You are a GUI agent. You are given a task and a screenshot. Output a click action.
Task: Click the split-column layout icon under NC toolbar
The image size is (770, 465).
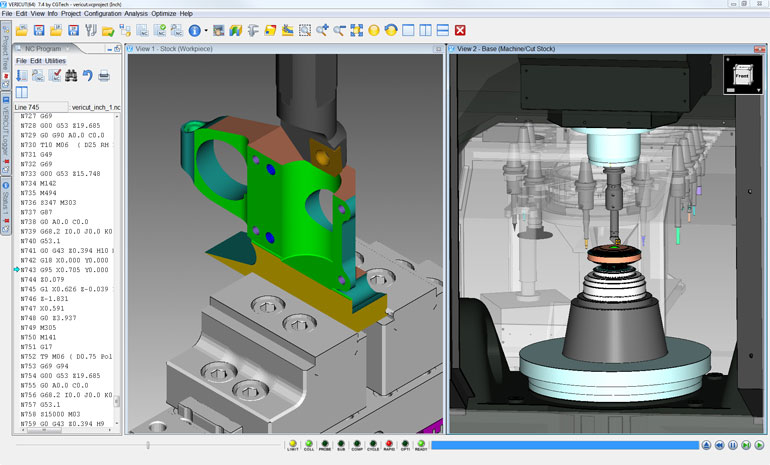22,92
